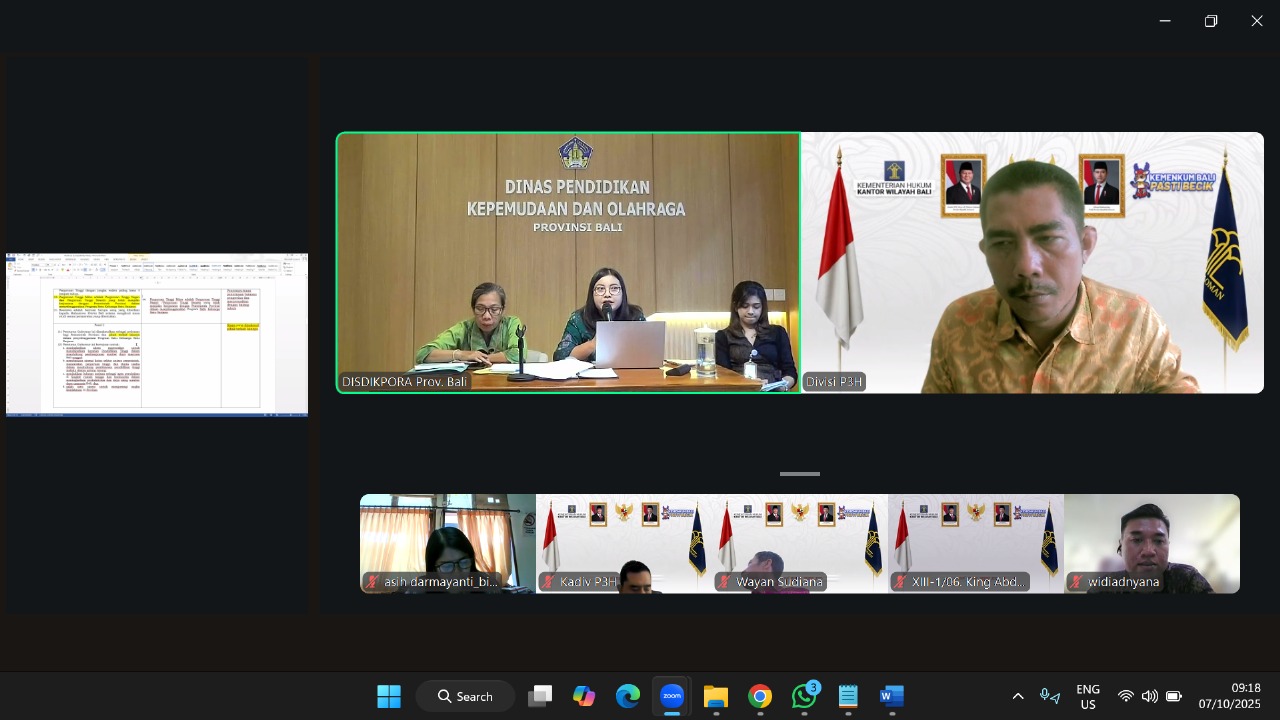Screen dimensions: 1280x720
Task: Open the Notepad app in taskbar
Action: [x=848, y=696]
